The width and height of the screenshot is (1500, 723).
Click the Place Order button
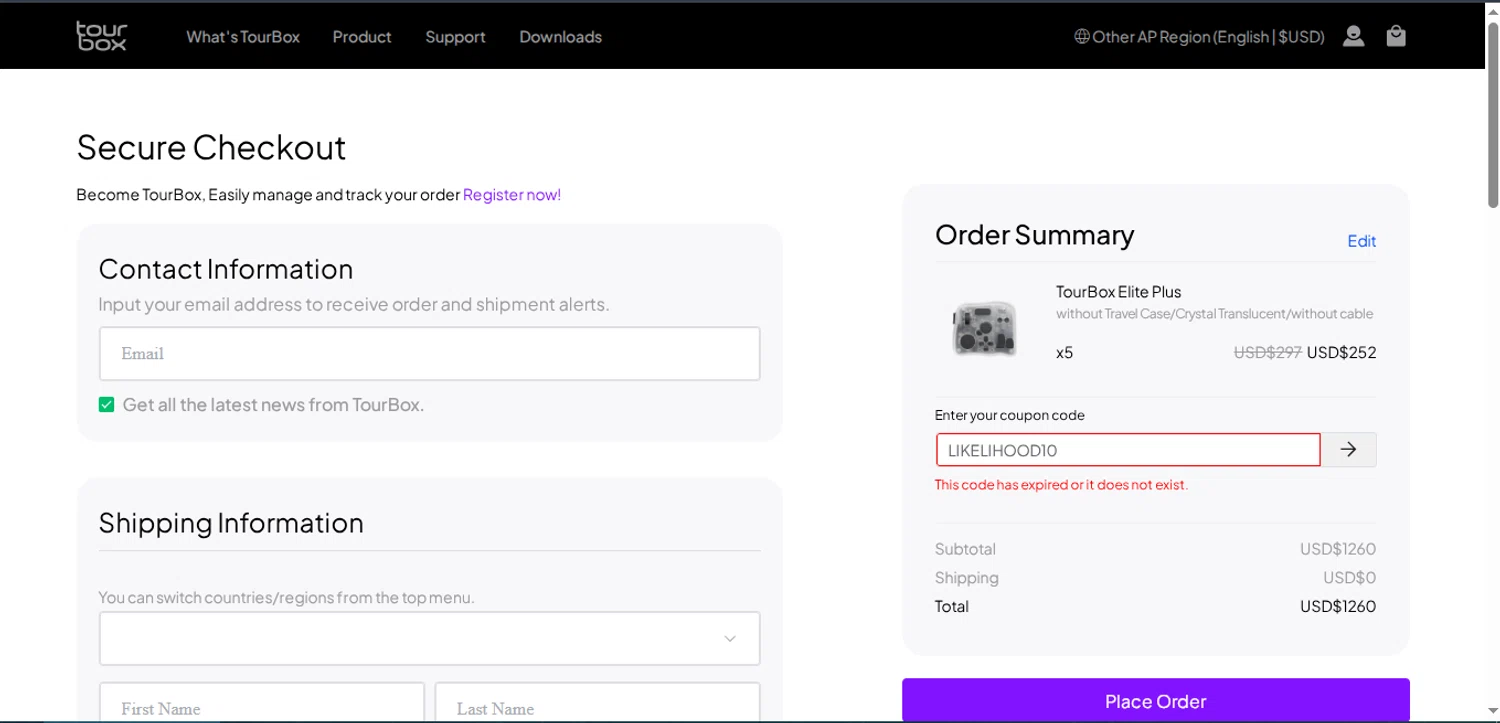coord(1155,700)
